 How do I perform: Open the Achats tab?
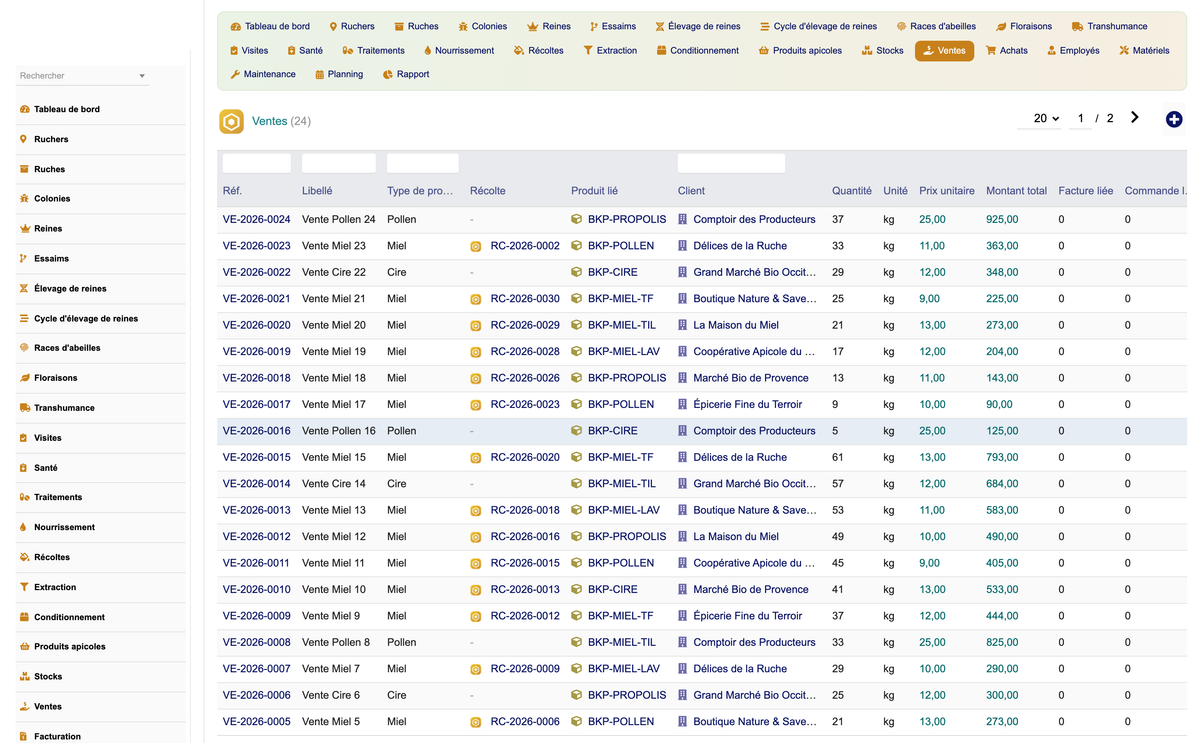tap(1006, 50)
